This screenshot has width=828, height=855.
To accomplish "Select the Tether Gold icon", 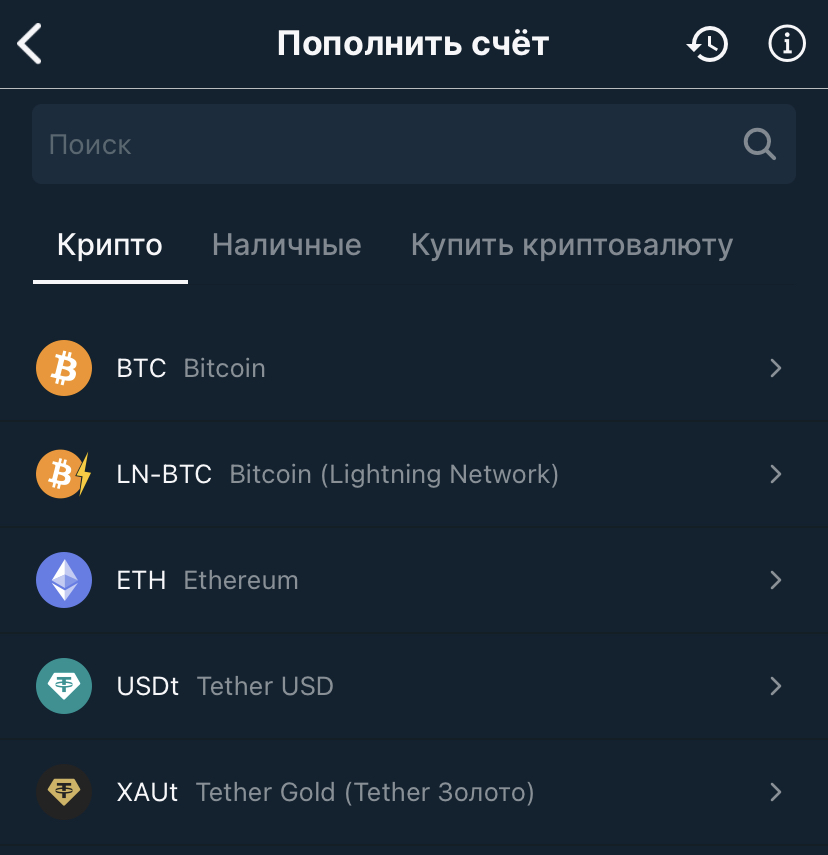I will (64, 792).
